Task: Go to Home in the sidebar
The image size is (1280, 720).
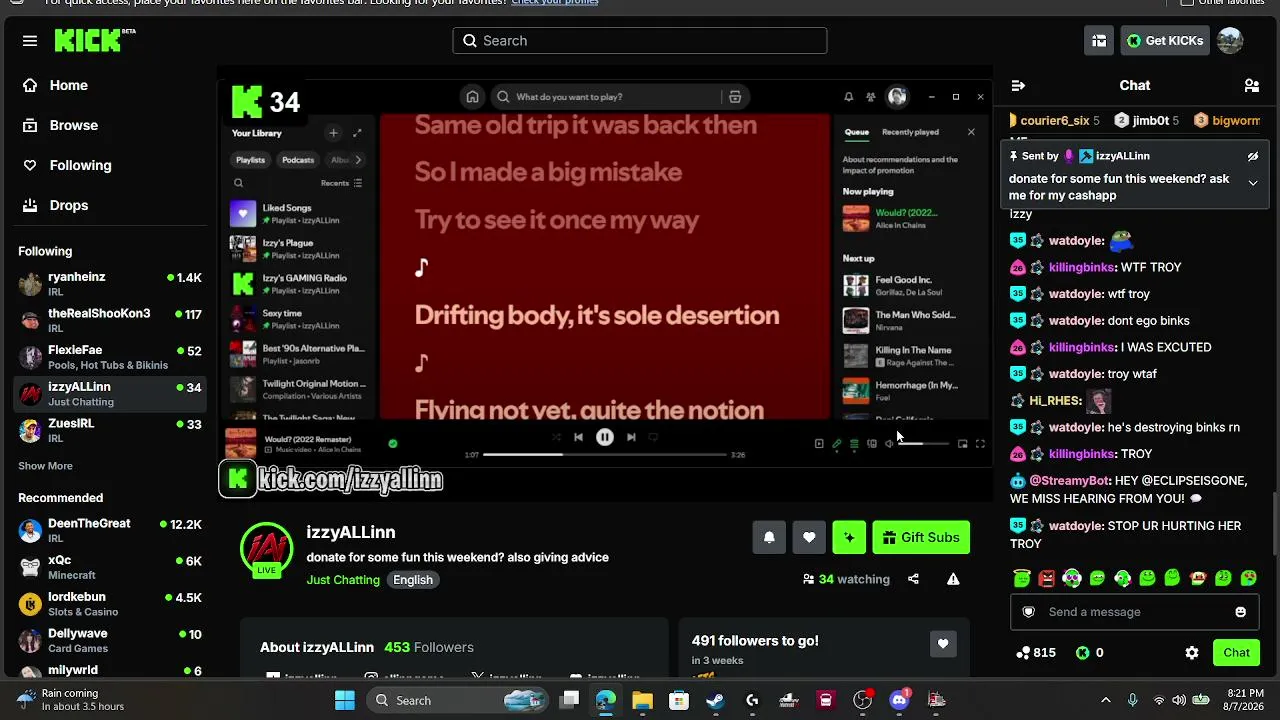Action: click(69, 85)
